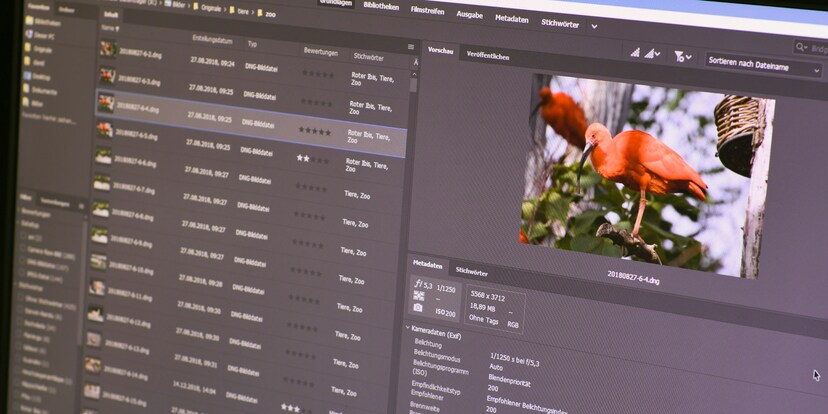The width and height of the screenshot is (828, 414).
Task: Click the thumbnail quality icon
Action: (635, 53)
